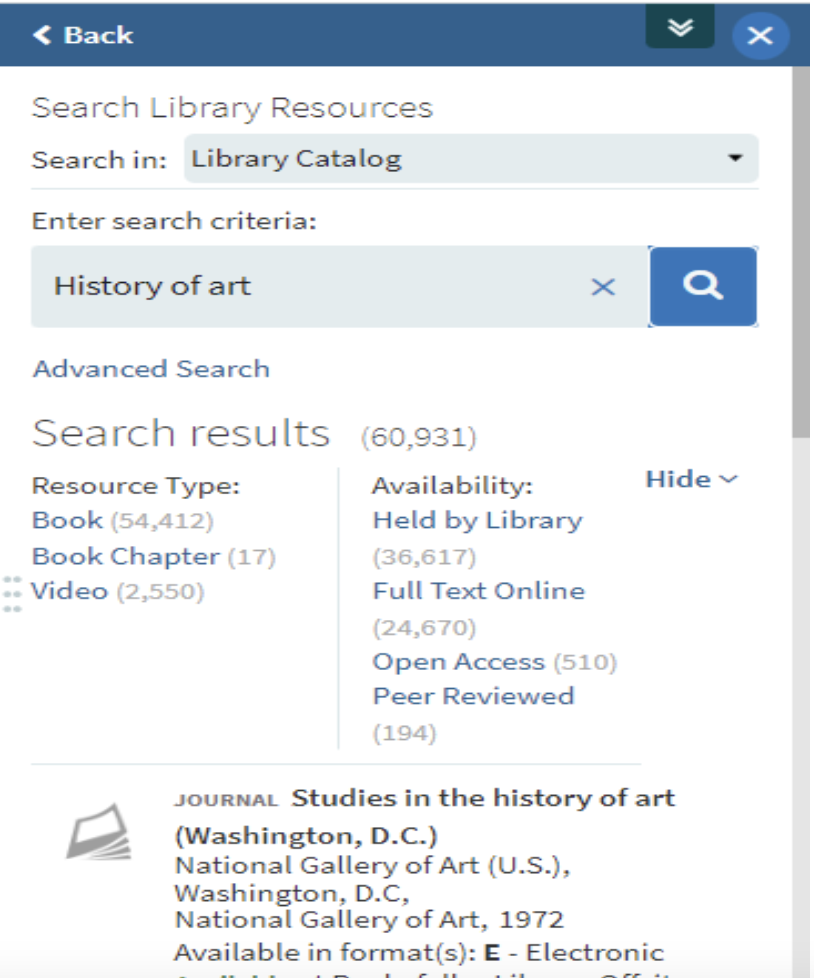
Task: Open the 'Search in' Library Catalog dropdown
Action: coord(470,158)
